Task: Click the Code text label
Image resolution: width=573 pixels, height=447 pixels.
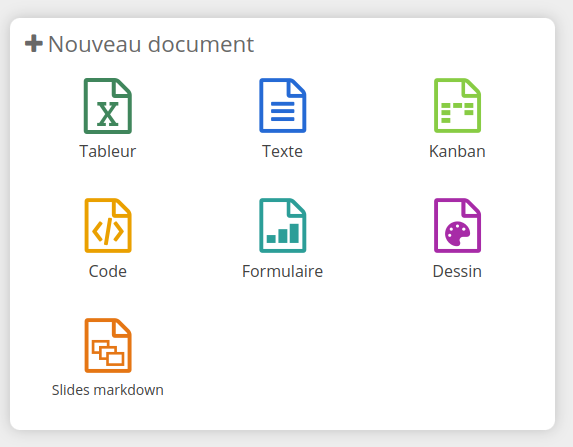Action: click(x=108, y=271)
